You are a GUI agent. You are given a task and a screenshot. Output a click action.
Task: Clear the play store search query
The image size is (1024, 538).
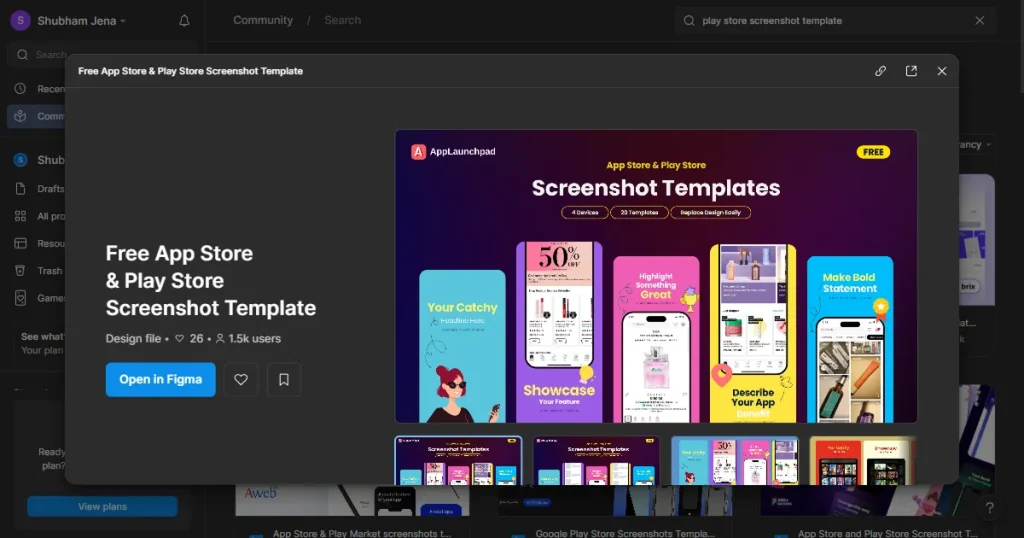tap(980, 21)
